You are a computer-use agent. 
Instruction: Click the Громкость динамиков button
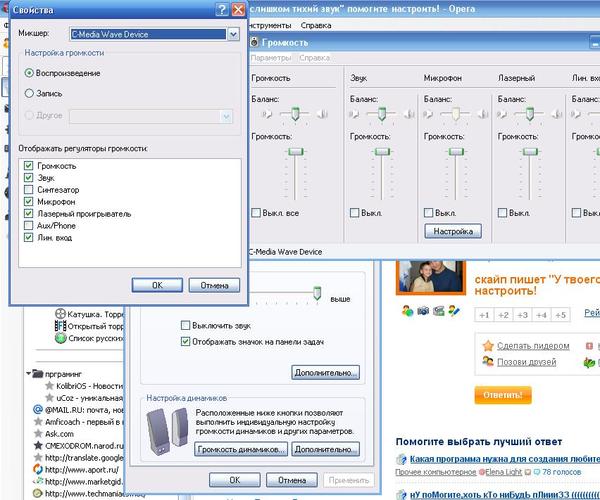(241, 449)
